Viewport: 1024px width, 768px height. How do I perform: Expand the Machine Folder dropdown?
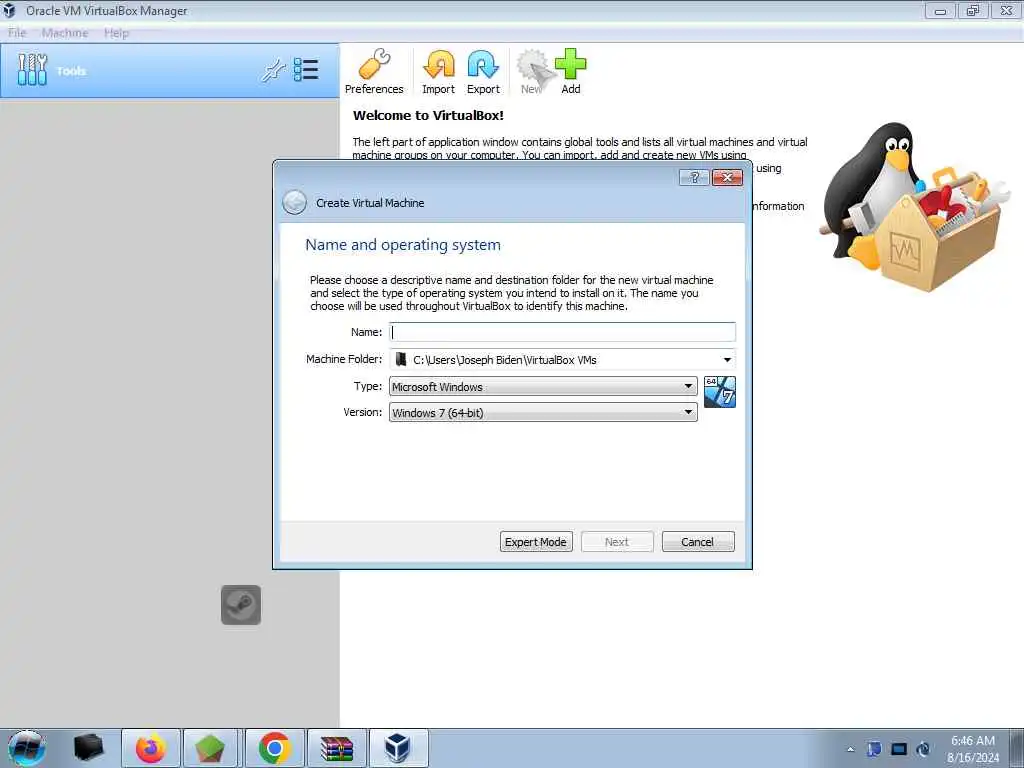pos(727,360)
